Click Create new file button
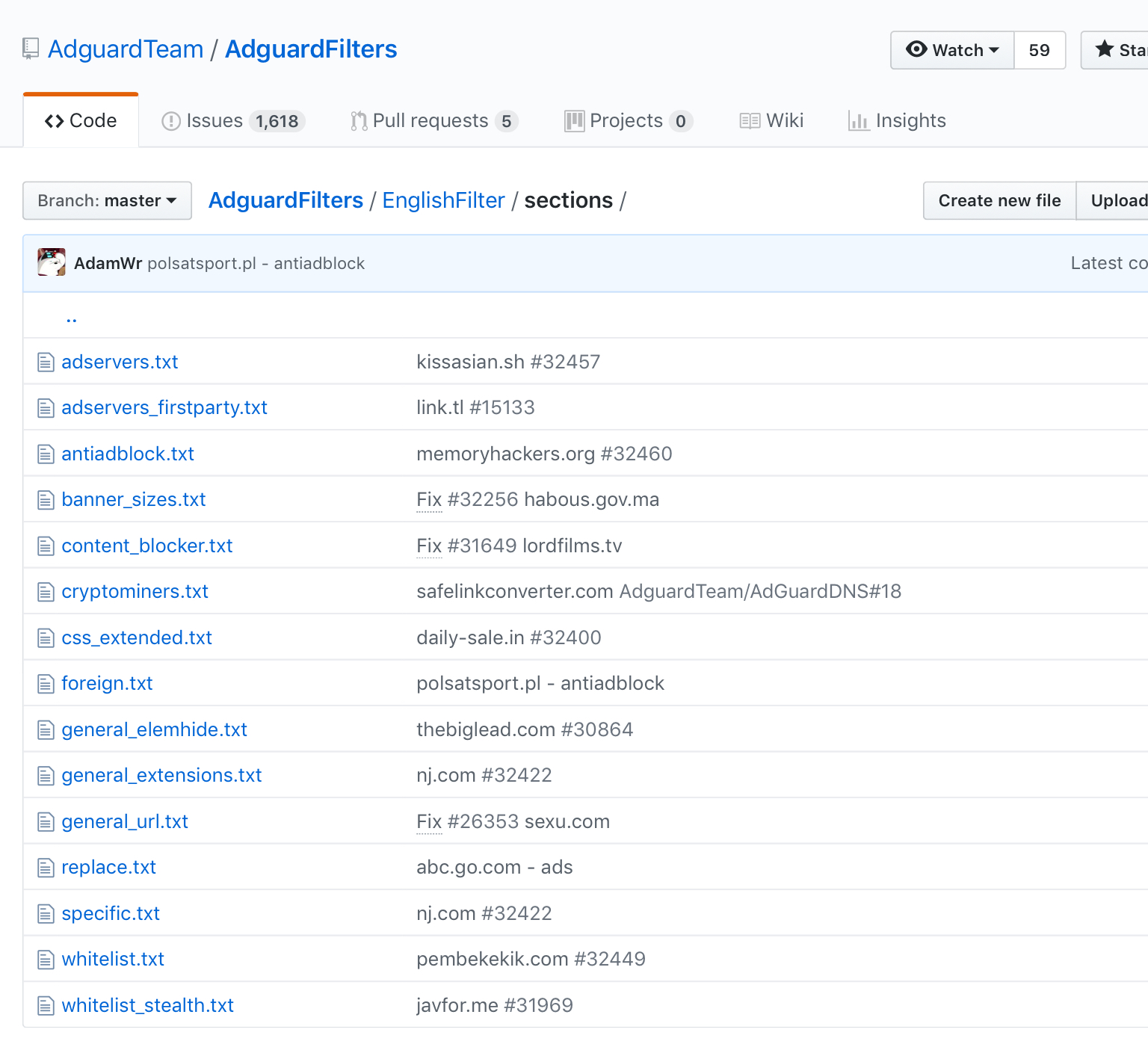This screenshot has height=1053, width=1148. click(999, 200)
